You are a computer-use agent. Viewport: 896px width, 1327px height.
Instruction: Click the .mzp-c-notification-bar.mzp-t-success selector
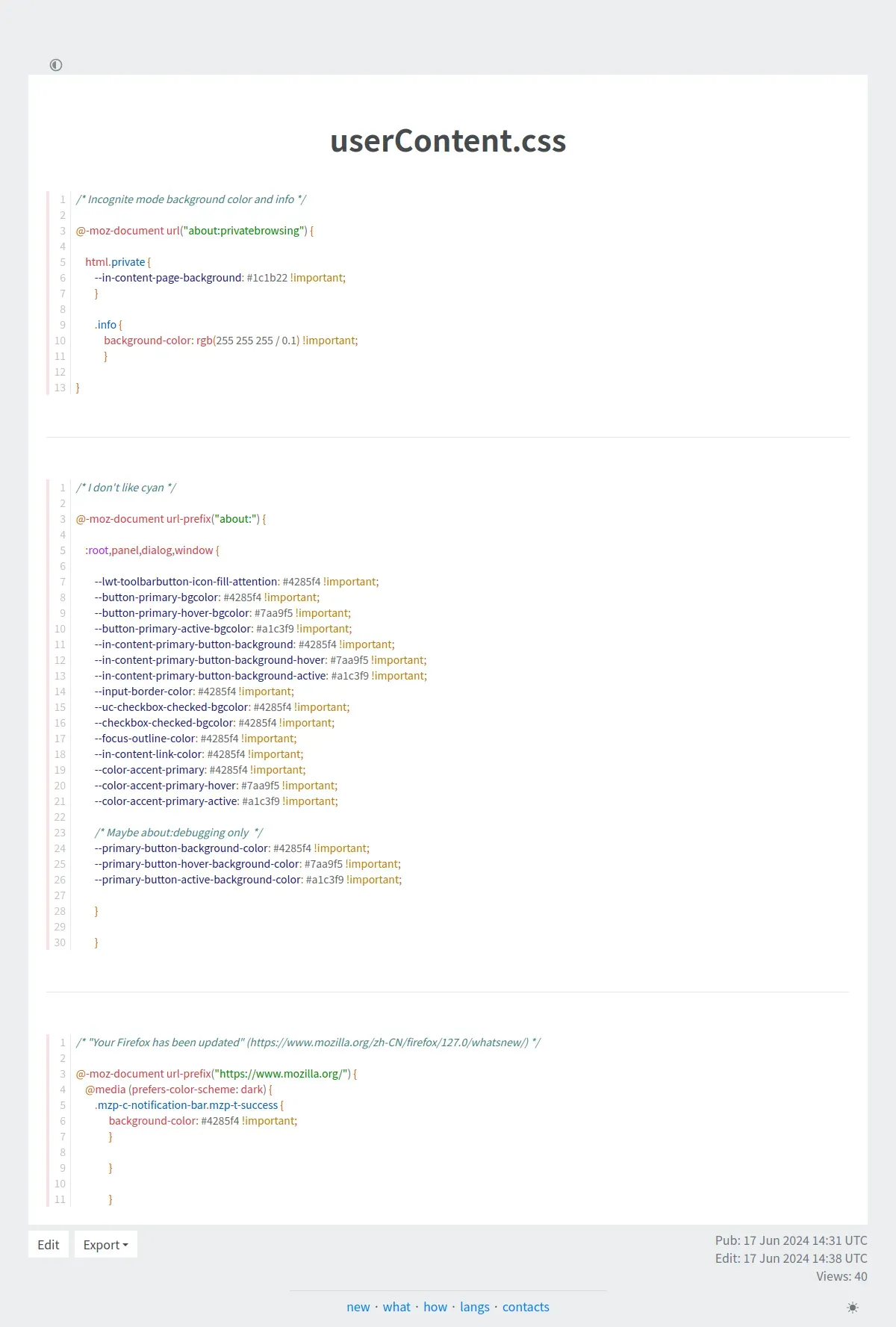tap(190, 1105)
